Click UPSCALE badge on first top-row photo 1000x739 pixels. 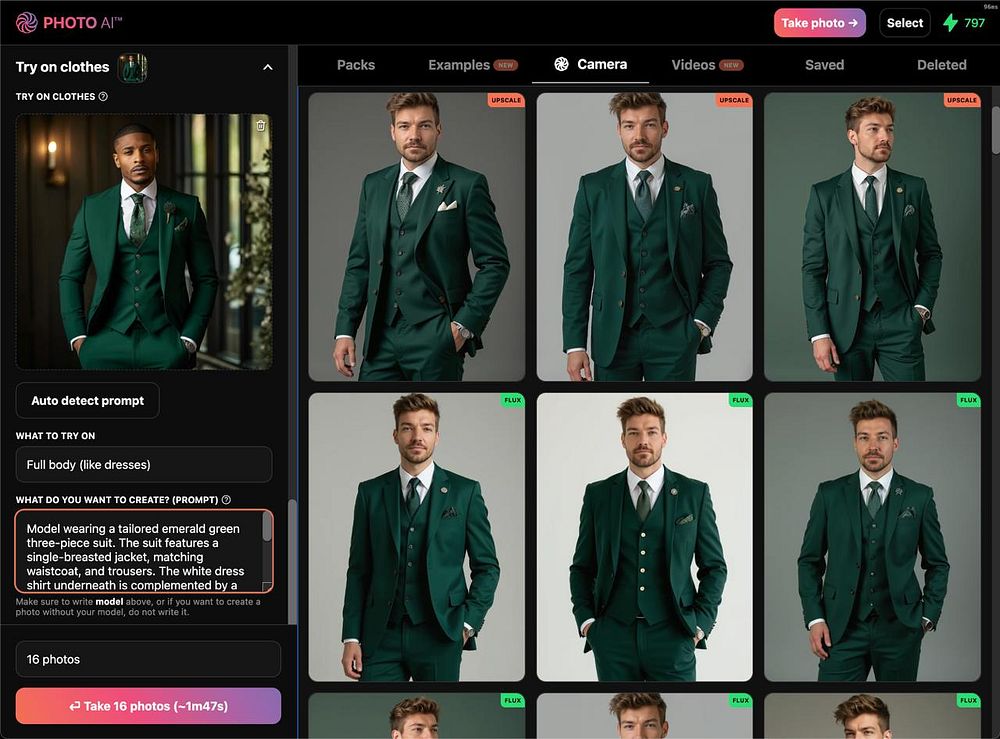tap(506, 100)
